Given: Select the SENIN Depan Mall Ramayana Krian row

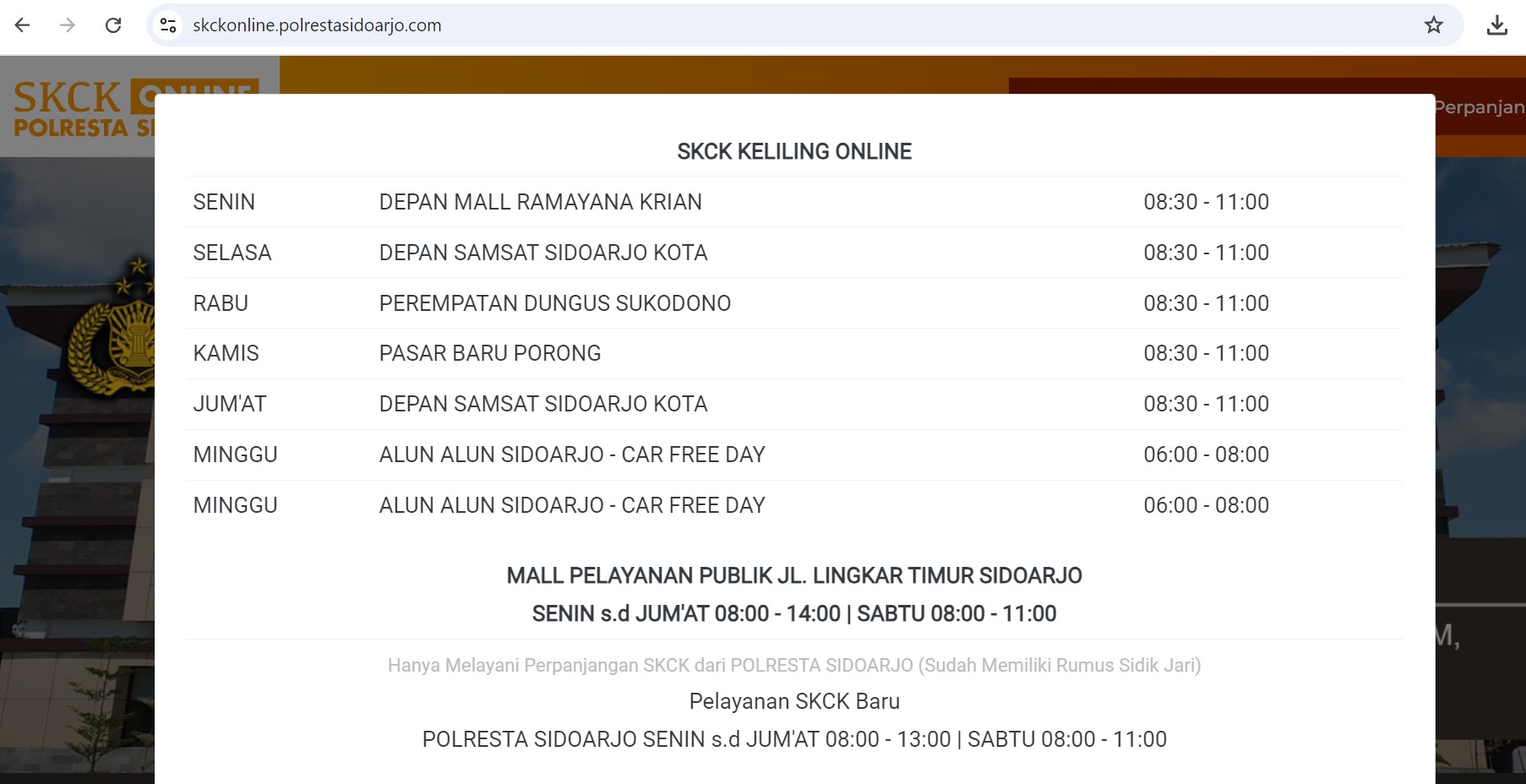Looking at the screenshot, I should pos(540,202).
